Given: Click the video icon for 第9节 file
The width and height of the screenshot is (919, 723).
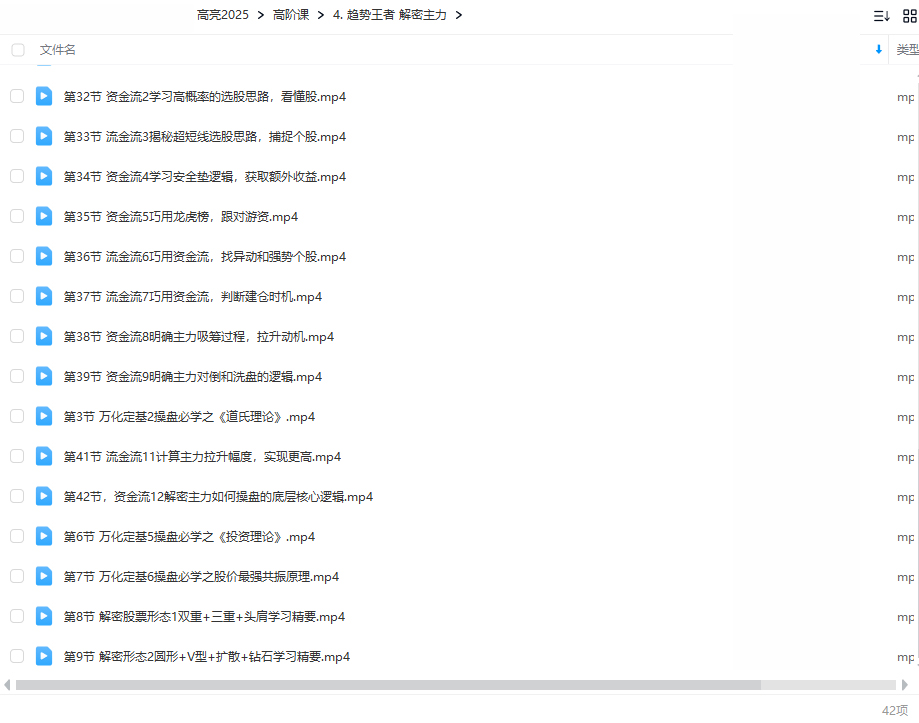Looking at the screenshot, I should point(44,656).
